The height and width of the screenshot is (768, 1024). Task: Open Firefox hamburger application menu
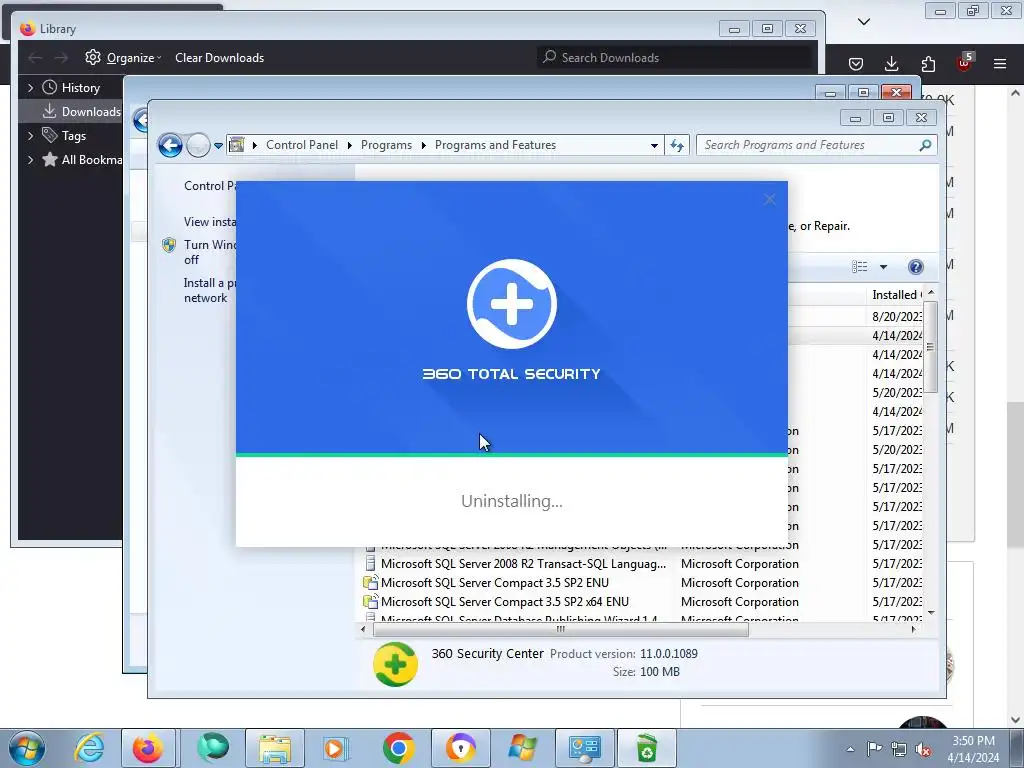[x=1000, y=63]
